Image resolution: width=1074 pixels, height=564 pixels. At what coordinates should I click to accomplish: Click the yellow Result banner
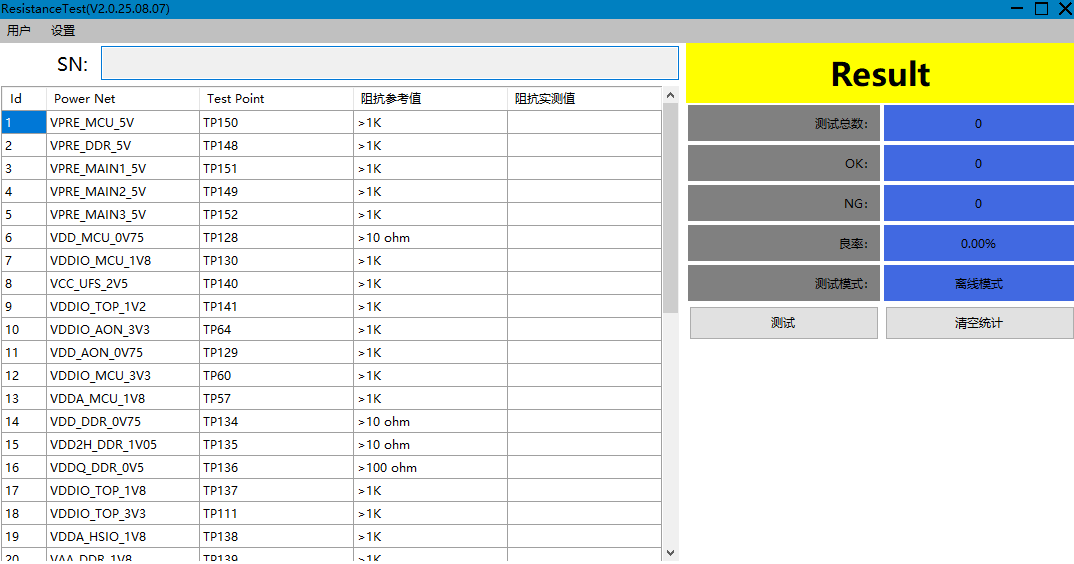coord(880,73)
